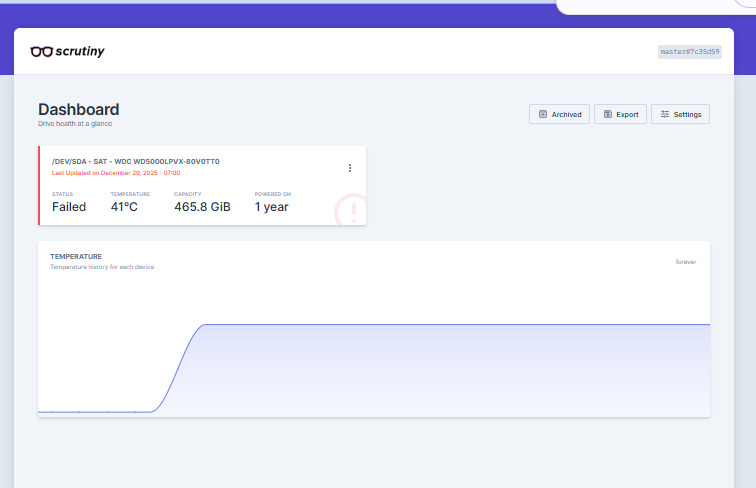Viewport: 756px width, 488px height.
Task: Open the /DEV/SDA WDC drive details
Action: (136, 161)
